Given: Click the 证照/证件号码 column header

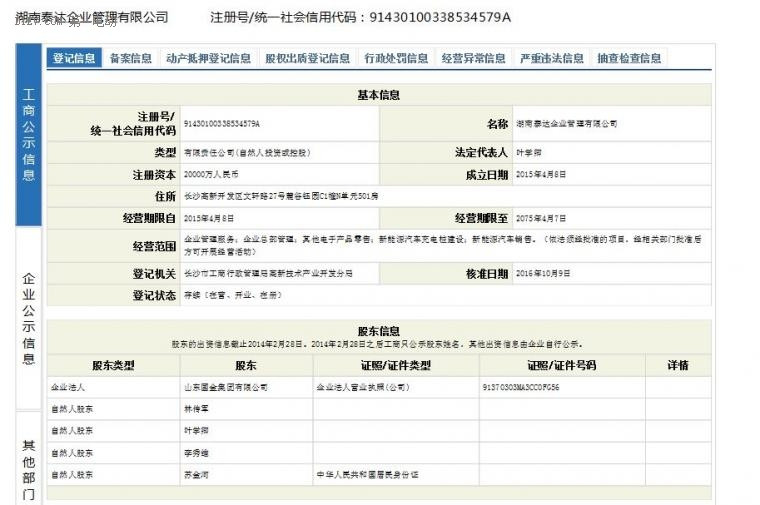Looking at the screenshot, I should [562, 365].
